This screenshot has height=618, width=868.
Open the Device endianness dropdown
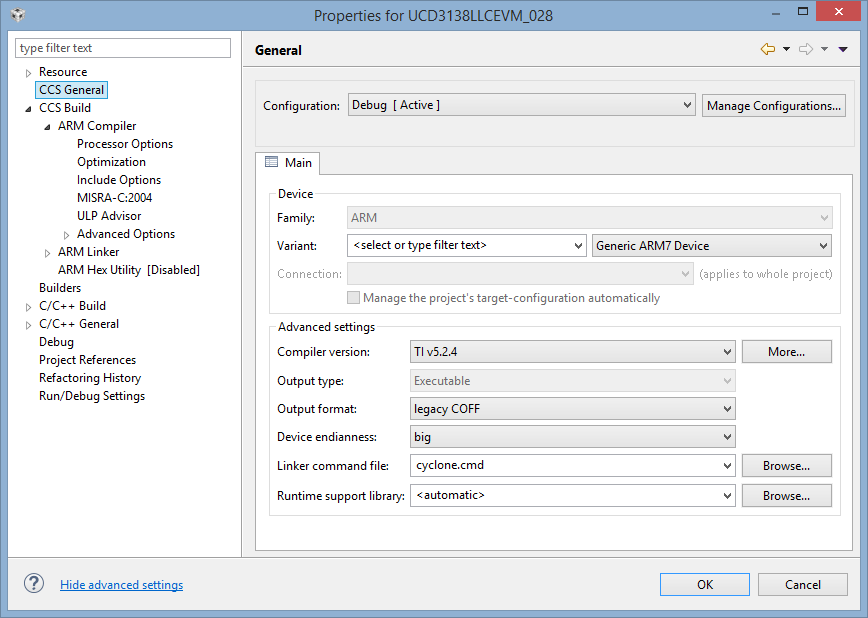click(572, 437)
